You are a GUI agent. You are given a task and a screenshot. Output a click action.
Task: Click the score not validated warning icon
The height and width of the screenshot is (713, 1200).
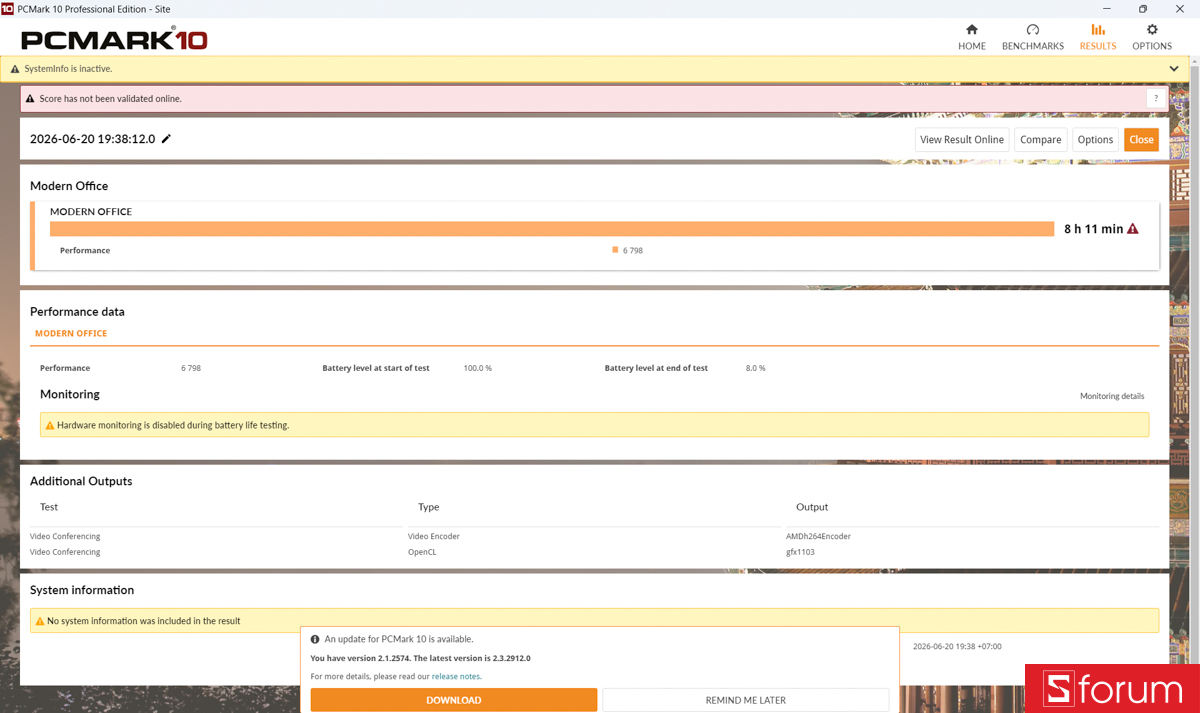[30, 99]
